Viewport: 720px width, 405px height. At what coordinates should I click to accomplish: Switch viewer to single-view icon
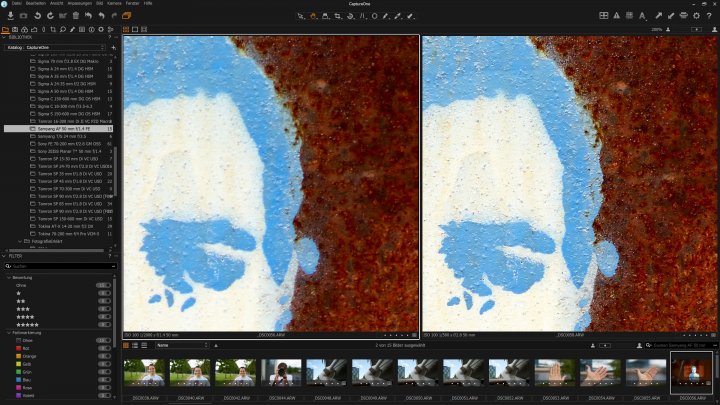pyautogui.click(x=135, y=29)
